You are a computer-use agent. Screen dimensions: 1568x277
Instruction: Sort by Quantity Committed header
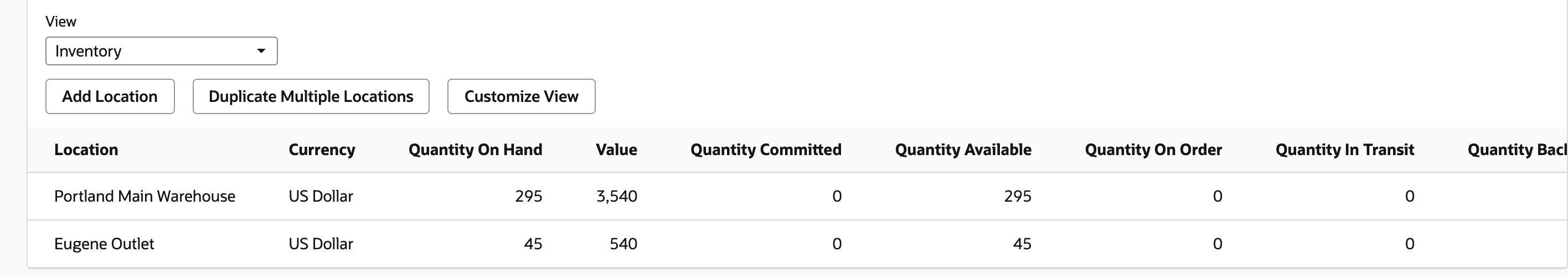(766, 150)
